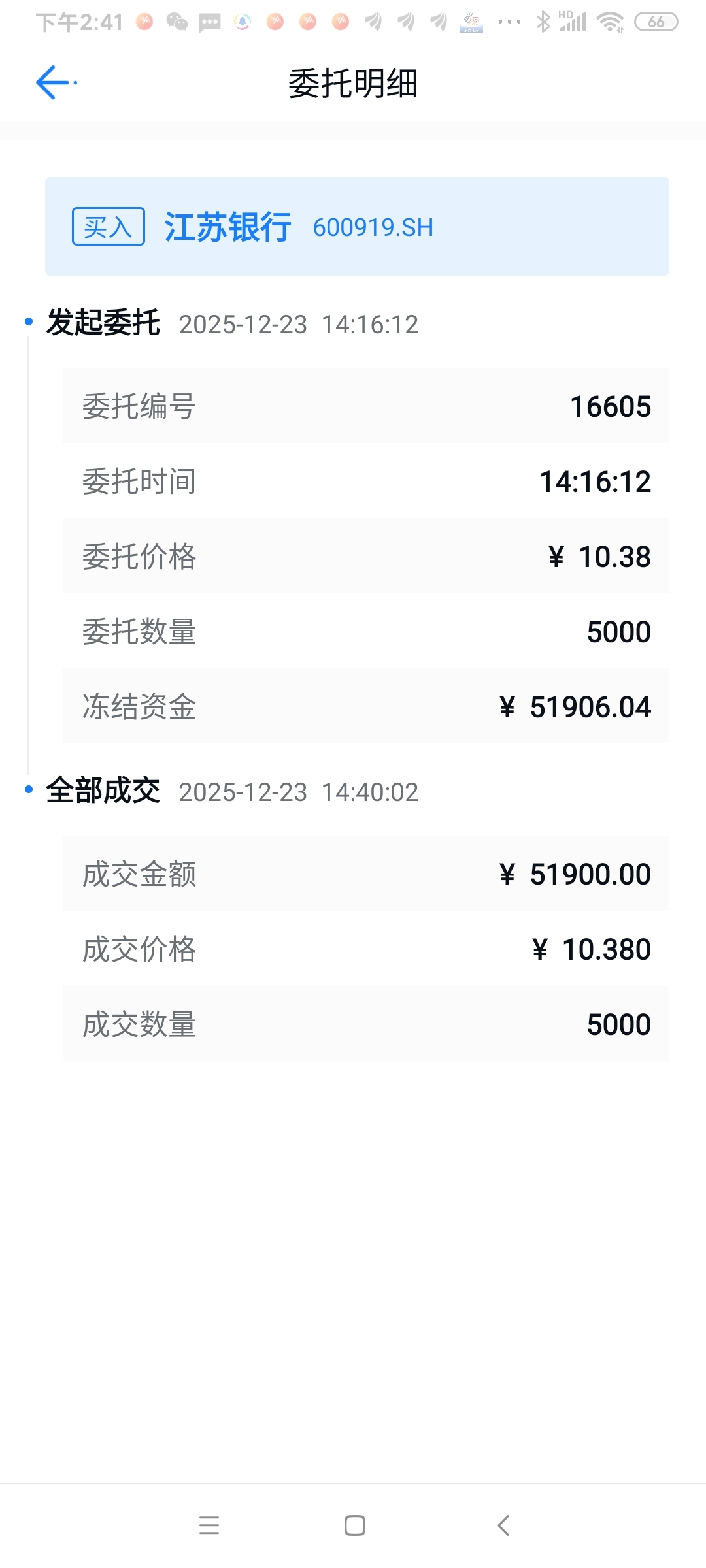Tap the three-dot notification overflow
This screenshot has height=1568, width=706.
[x=509, y=22]
